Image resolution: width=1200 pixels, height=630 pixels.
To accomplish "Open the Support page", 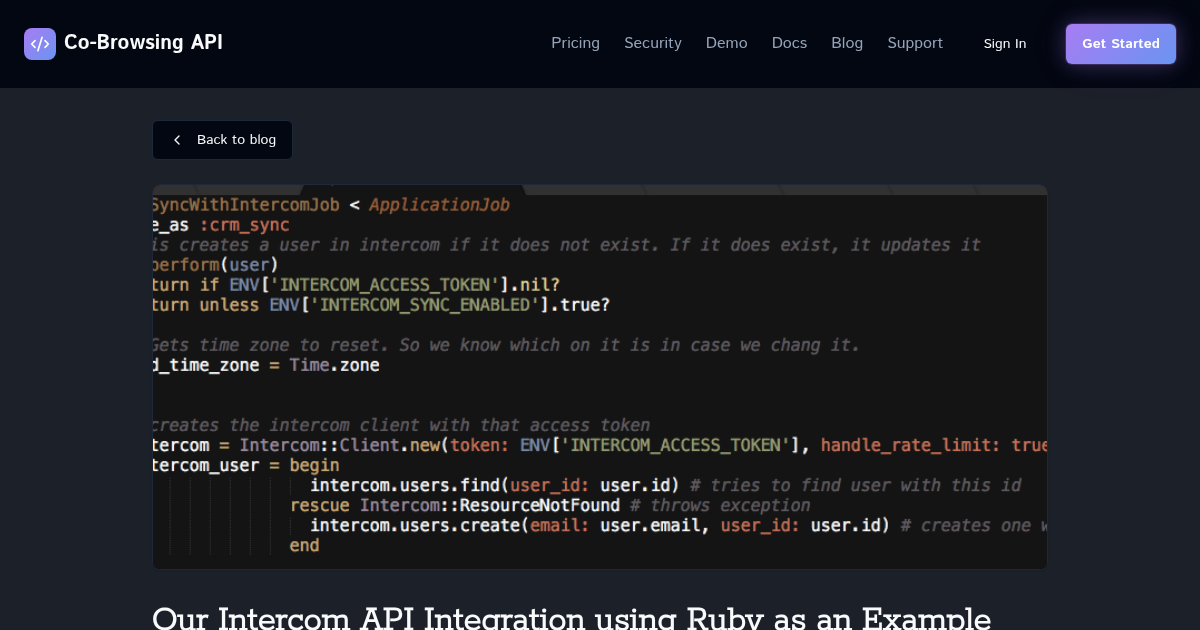I will click(915, 43).
